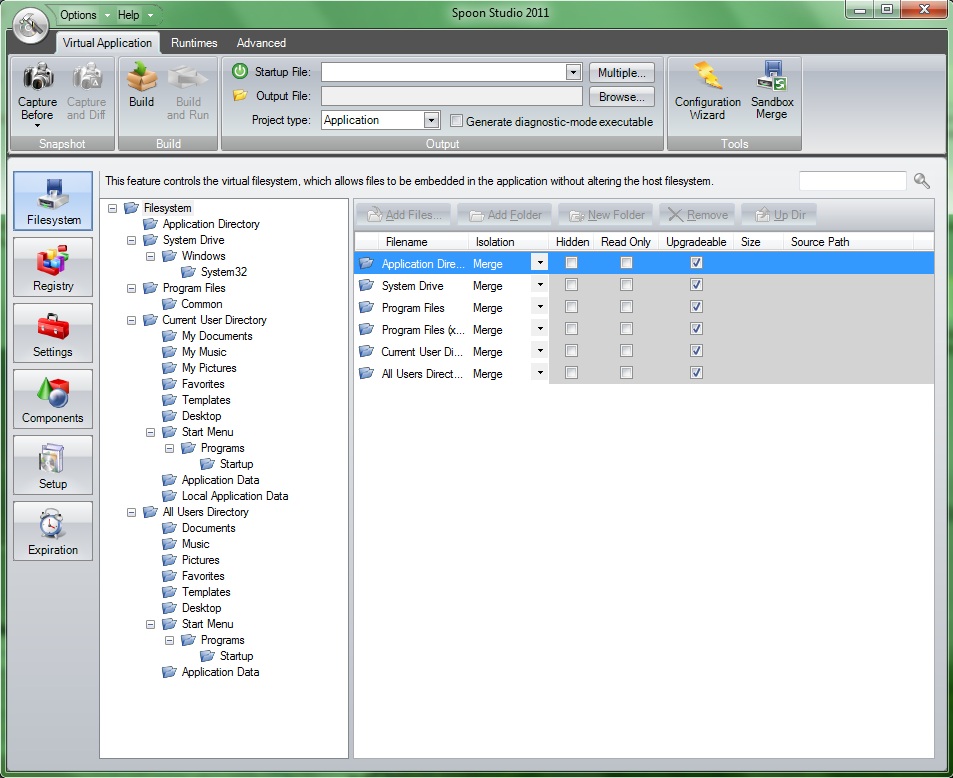
Task: Open the Options menu
Action: pyautogui.click(x=84, y=15)
